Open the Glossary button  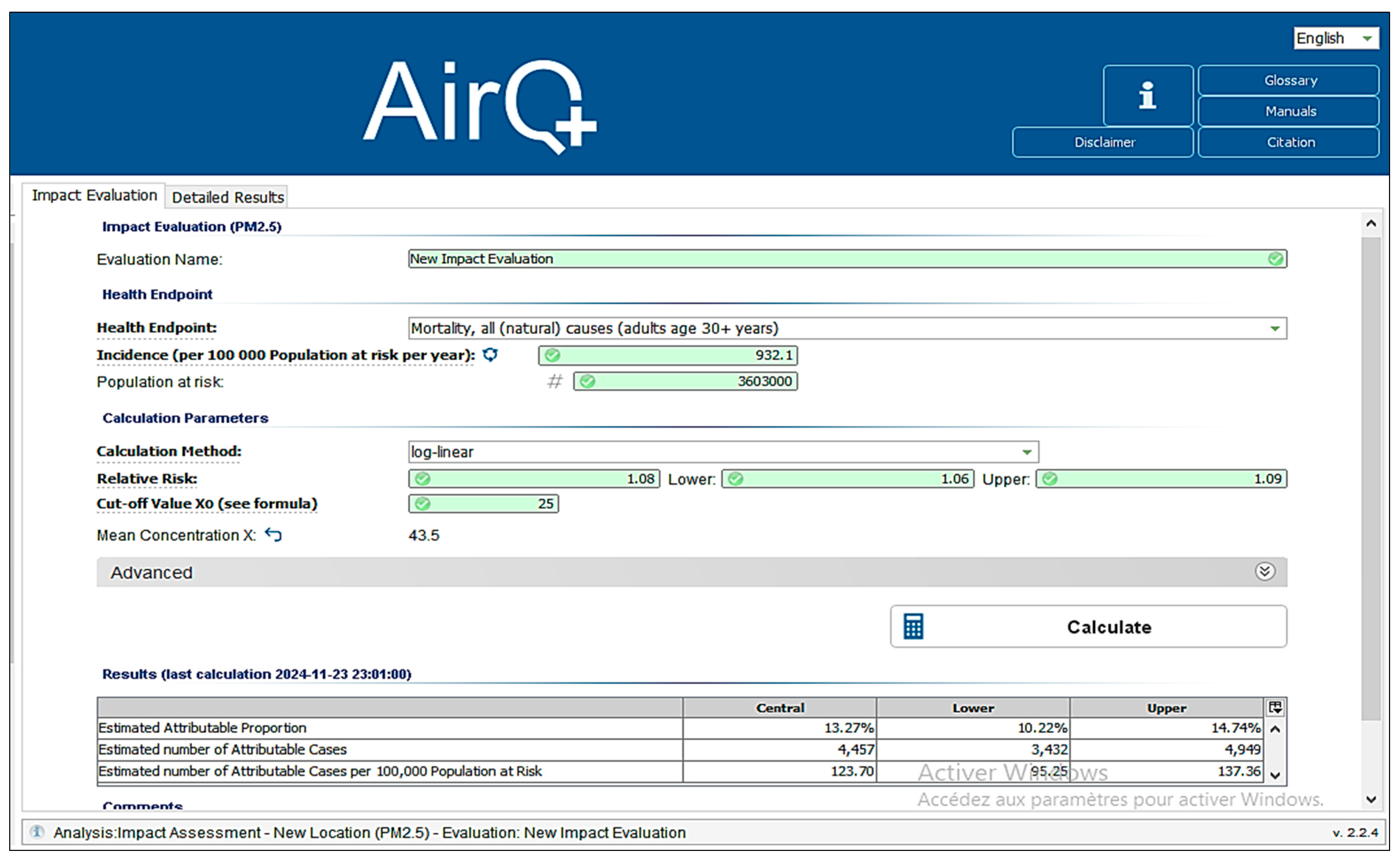tap(1290, 80)
